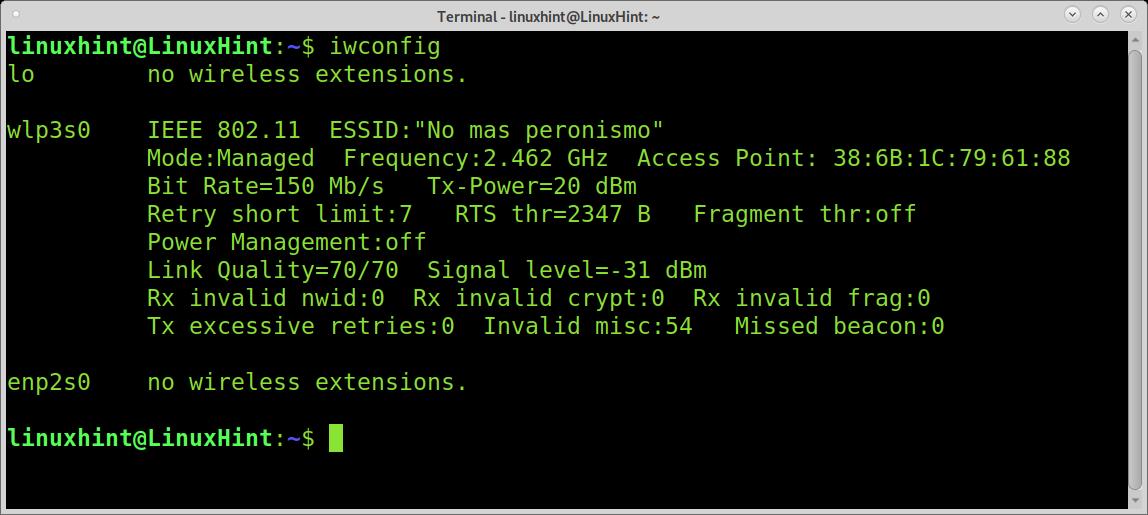Click the green block cursor at the prompt
The image size is (1148, 515).
[x=336, y=438]
